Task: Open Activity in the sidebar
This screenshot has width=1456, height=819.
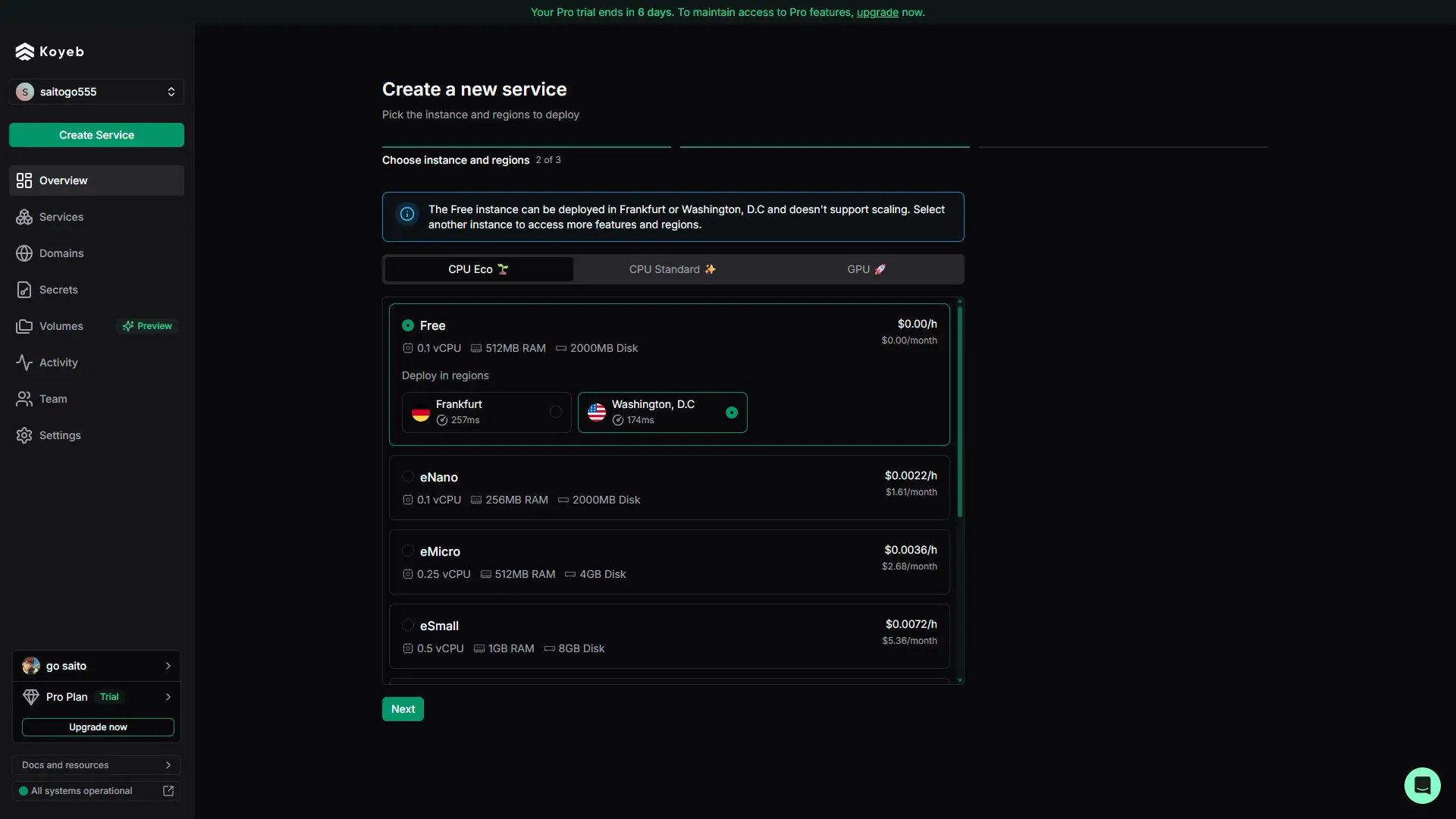Action: coord(96,362)
